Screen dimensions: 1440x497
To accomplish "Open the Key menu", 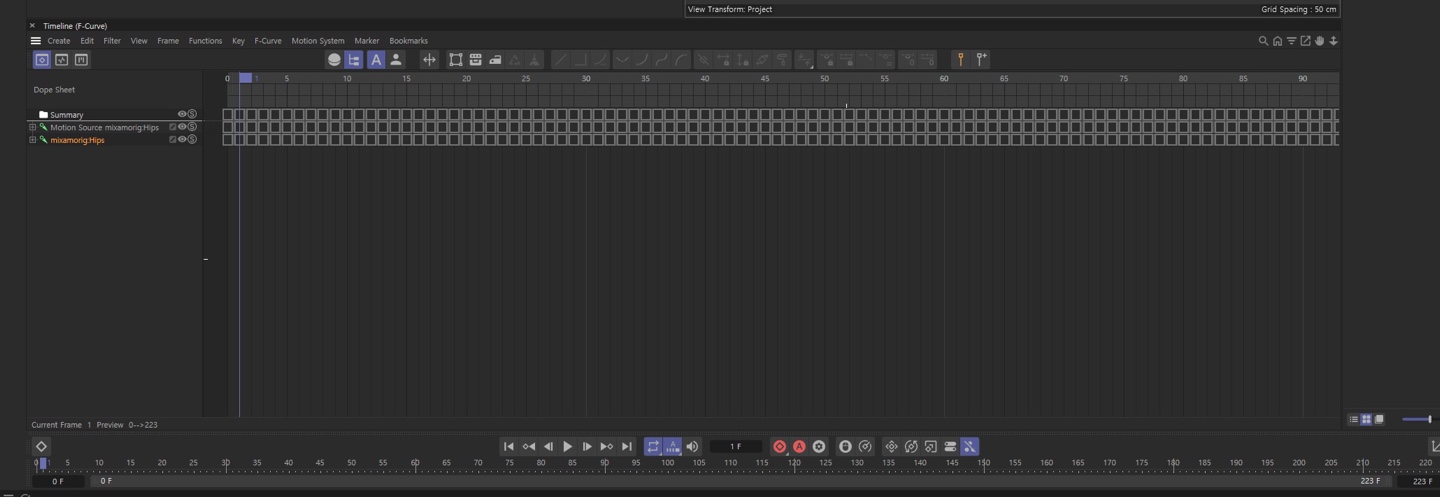I will [238, 41].
